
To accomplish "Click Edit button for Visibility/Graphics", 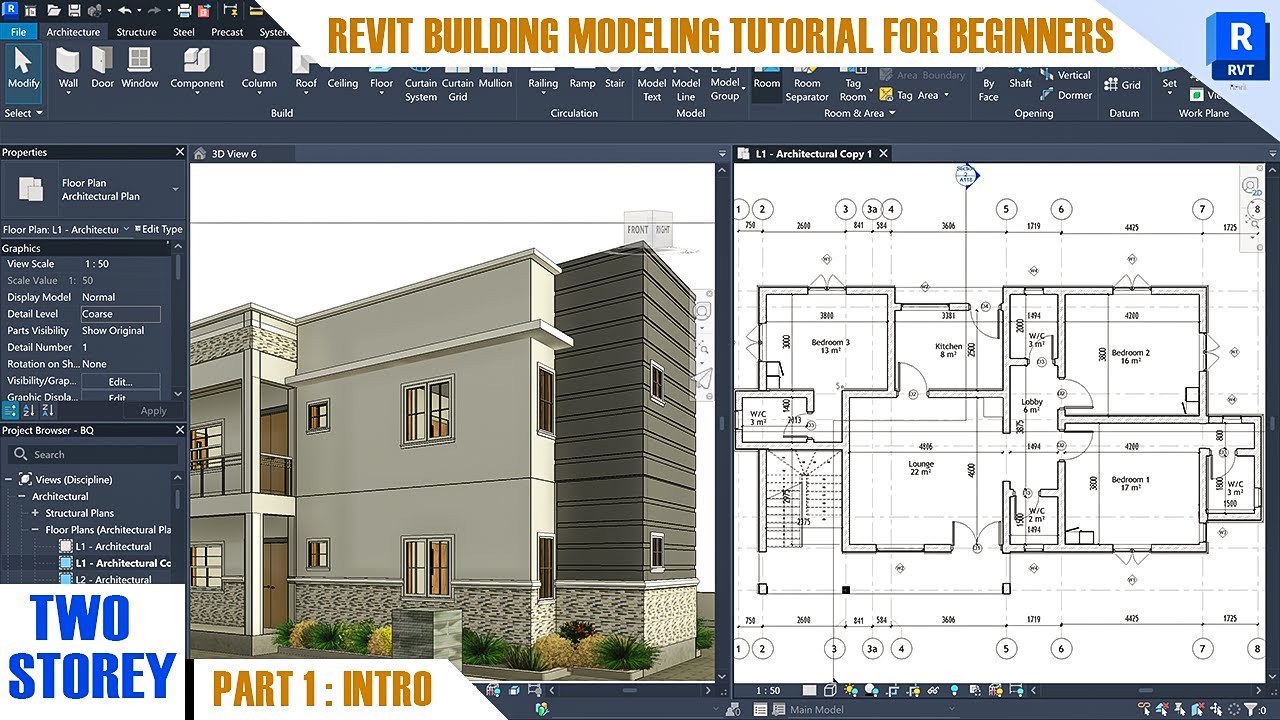I will pyautogui.click(x=120, y=381).
